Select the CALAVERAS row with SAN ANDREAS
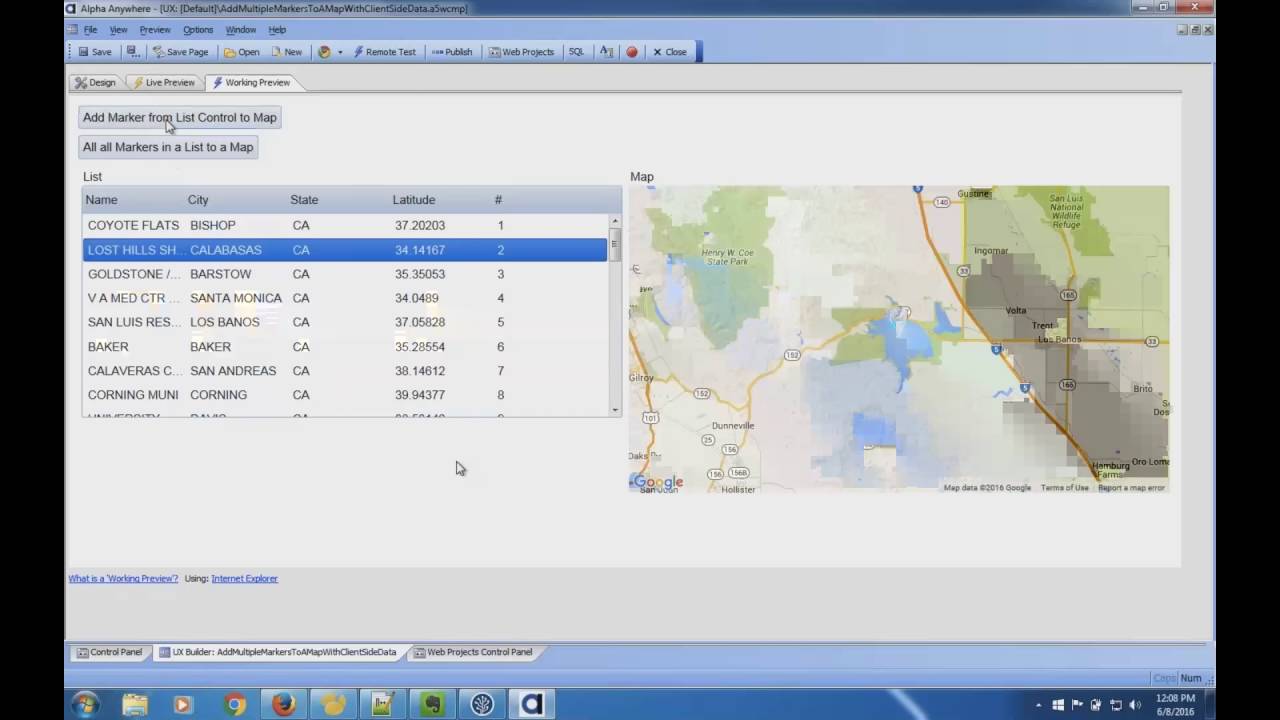The width and height of the screenshot is (1280, 720). pos(345,370)
